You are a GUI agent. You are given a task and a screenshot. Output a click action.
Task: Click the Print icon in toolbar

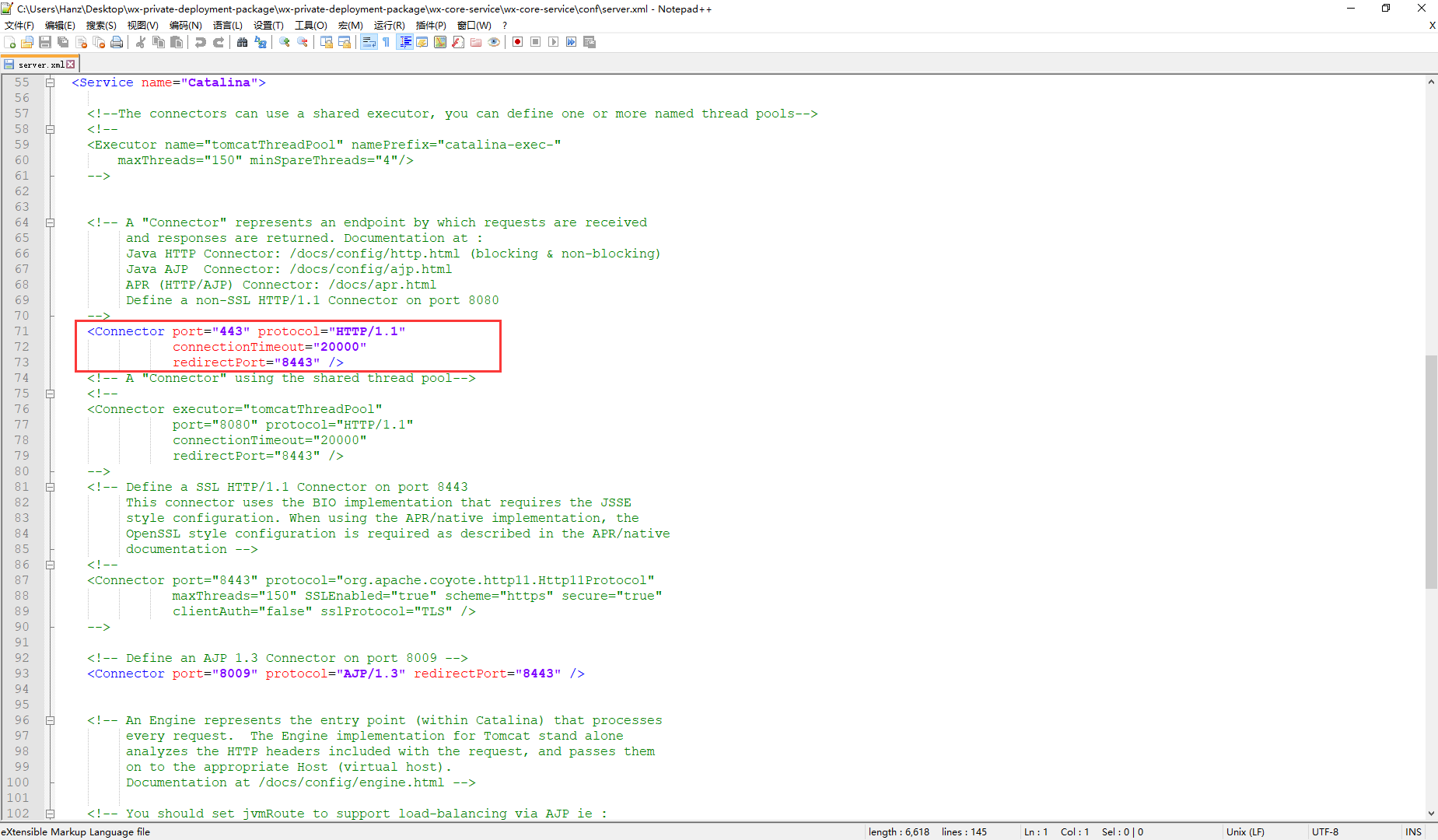click(117, 42)
